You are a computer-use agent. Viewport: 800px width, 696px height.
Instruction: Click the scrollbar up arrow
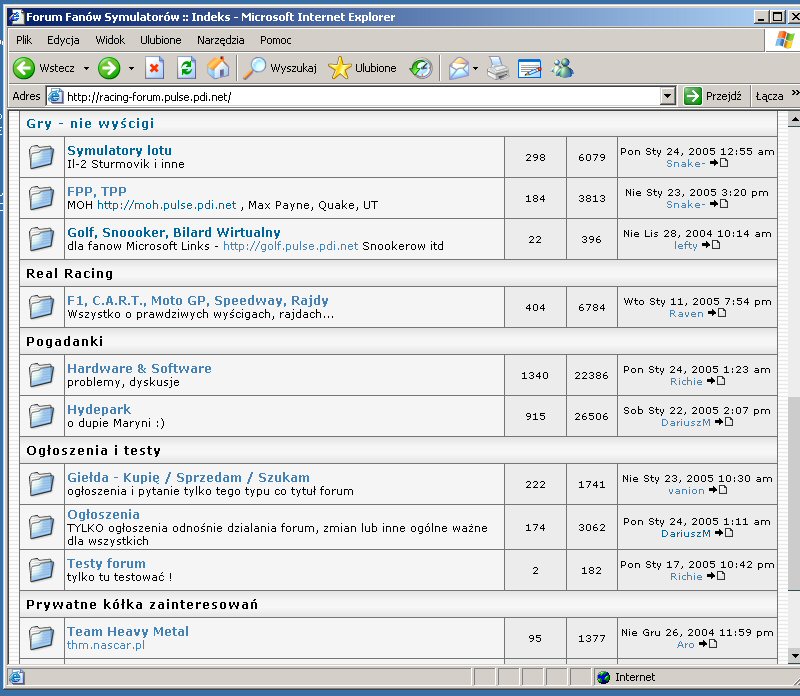(x=794, y=120)
